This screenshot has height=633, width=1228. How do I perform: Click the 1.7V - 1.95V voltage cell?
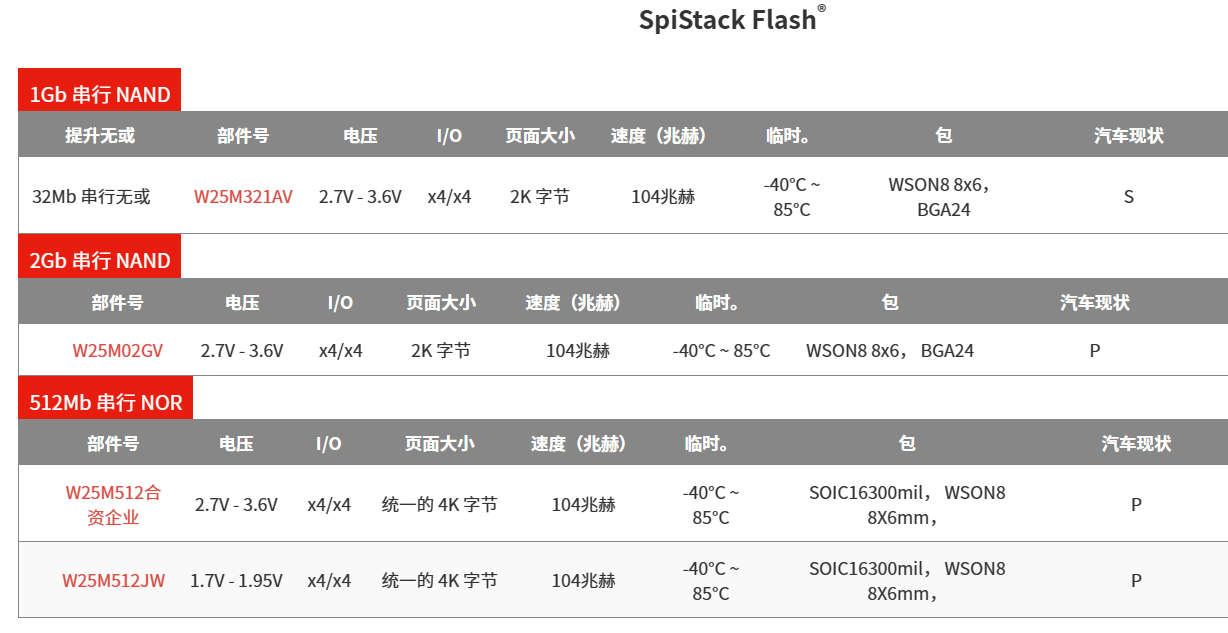pyautogui.click(x=236, y=581)
